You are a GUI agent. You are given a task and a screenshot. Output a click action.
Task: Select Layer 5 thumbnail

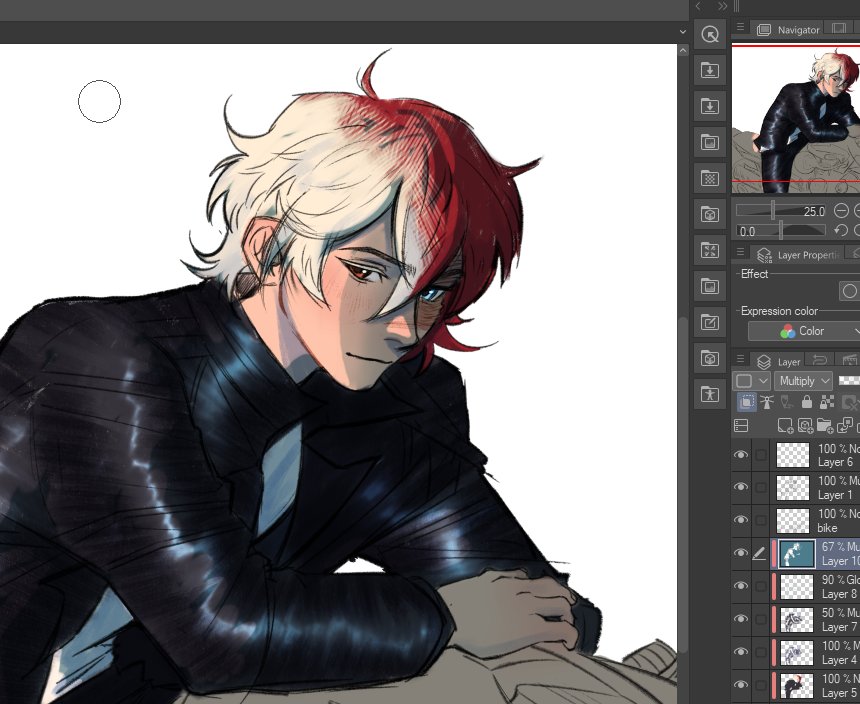point(796,685)
